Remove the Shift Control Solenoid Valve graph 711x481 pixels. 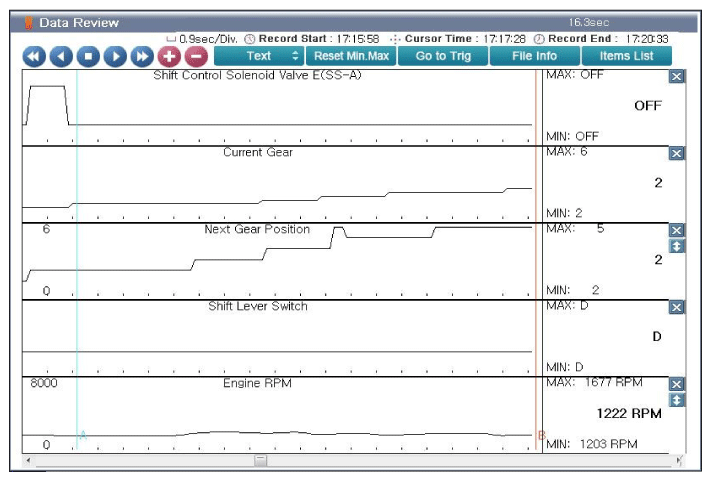[x=676, y=77]
